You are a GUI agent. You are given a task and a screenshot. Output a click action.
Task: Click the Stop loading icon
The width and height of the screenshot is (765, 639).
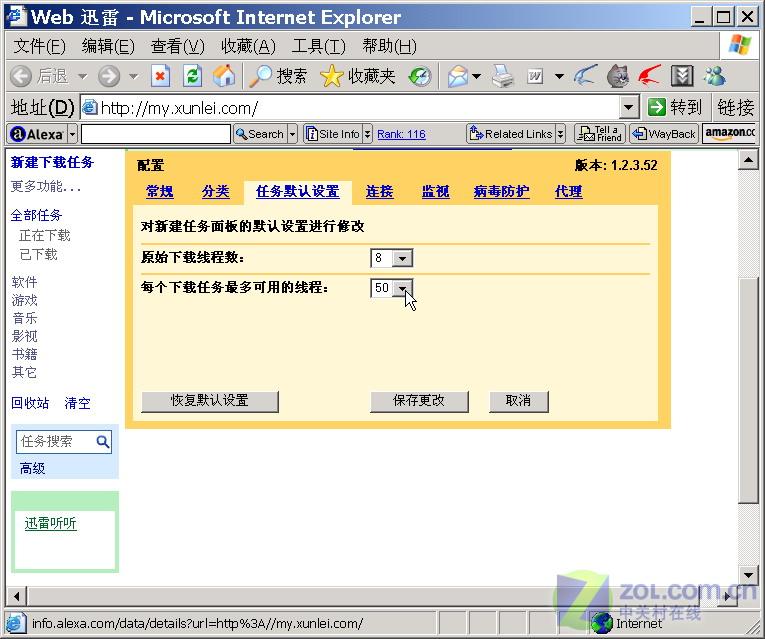[161, 76]
